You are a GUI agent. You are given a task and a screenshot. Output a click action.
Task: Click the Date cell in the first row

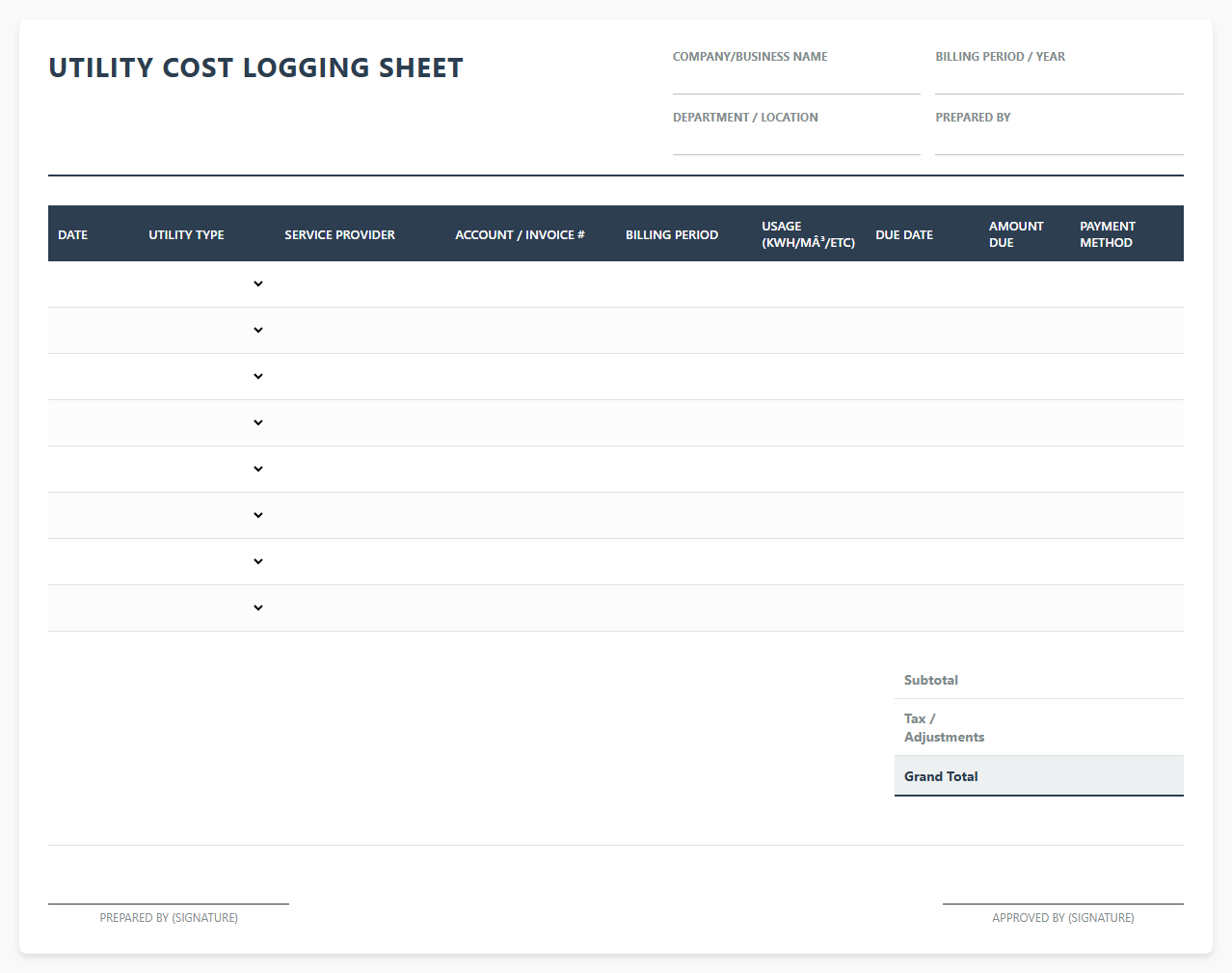tap(94, 284)
